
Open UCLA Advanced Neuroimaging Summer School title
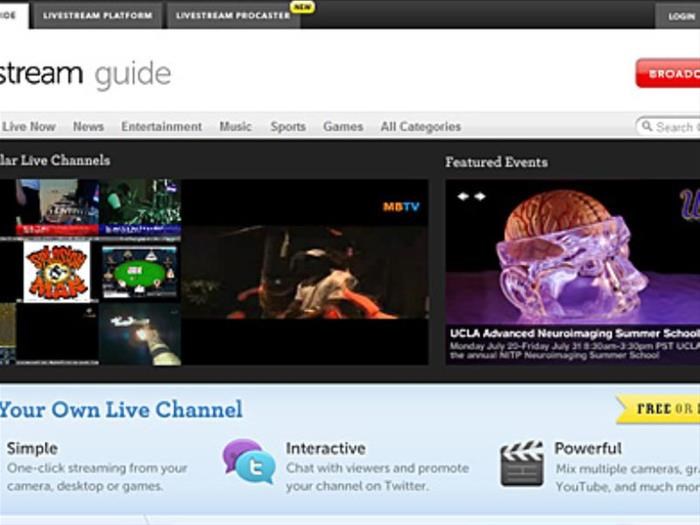tap(575, 333)
